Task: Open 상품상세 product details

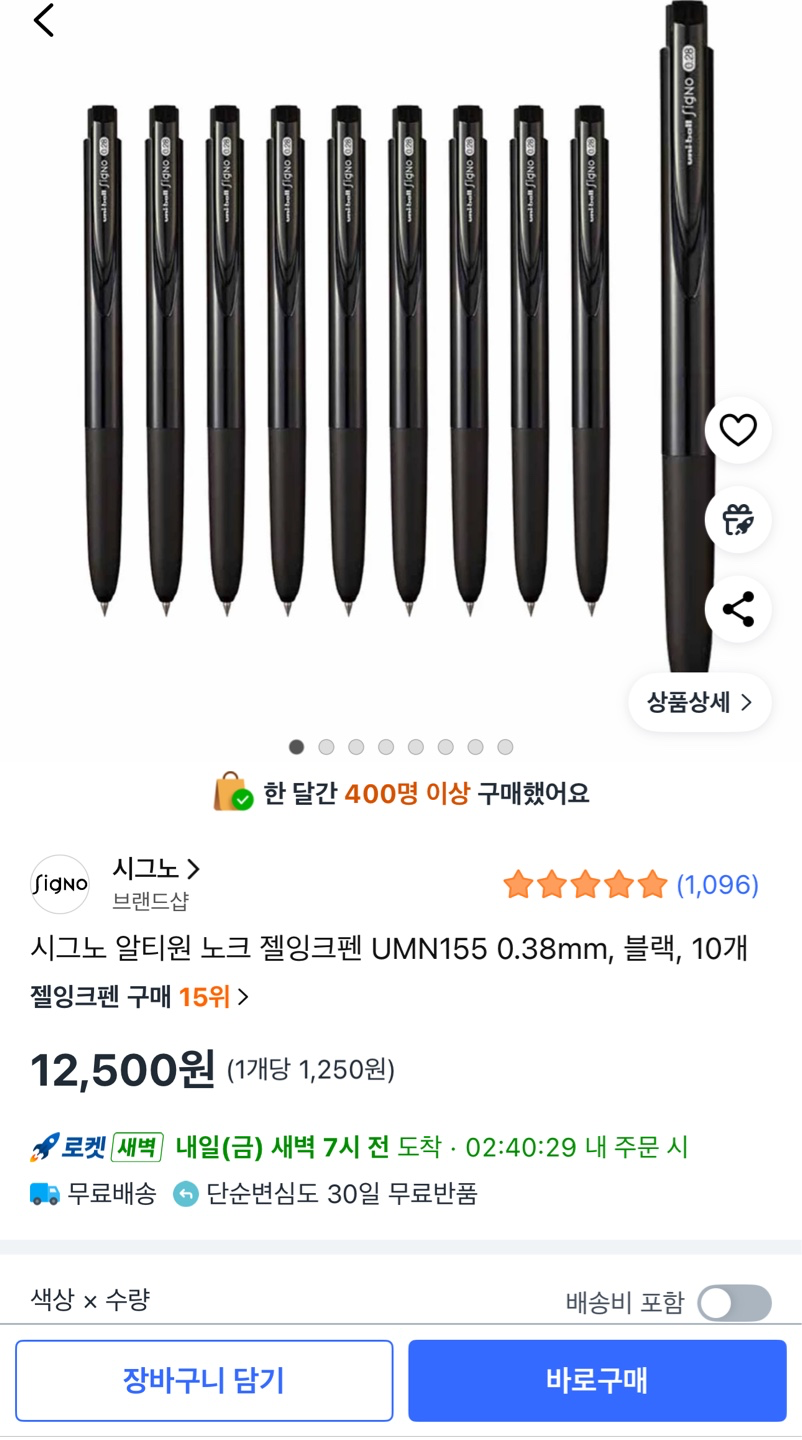Action: point(699,702)
